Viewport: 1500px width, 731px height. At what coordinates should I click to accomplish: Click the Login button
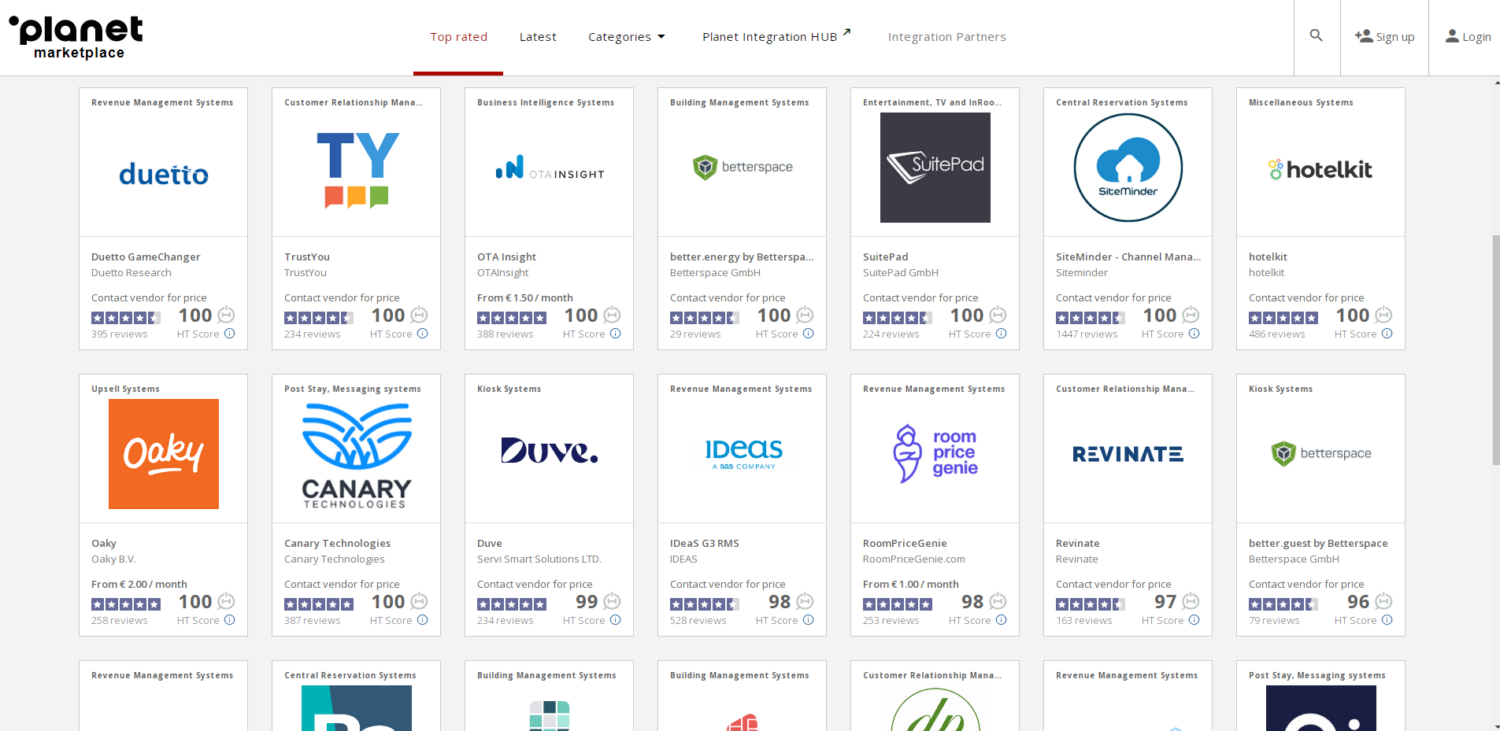[1467, 37]
